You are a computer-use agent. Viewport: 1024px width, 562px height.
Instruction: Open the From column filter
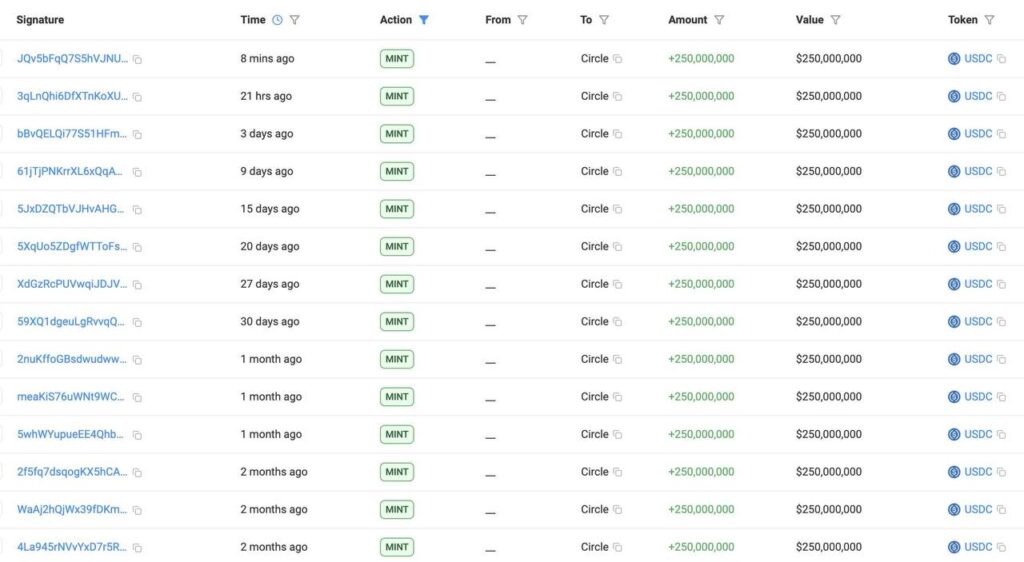(x=523, y=20)
